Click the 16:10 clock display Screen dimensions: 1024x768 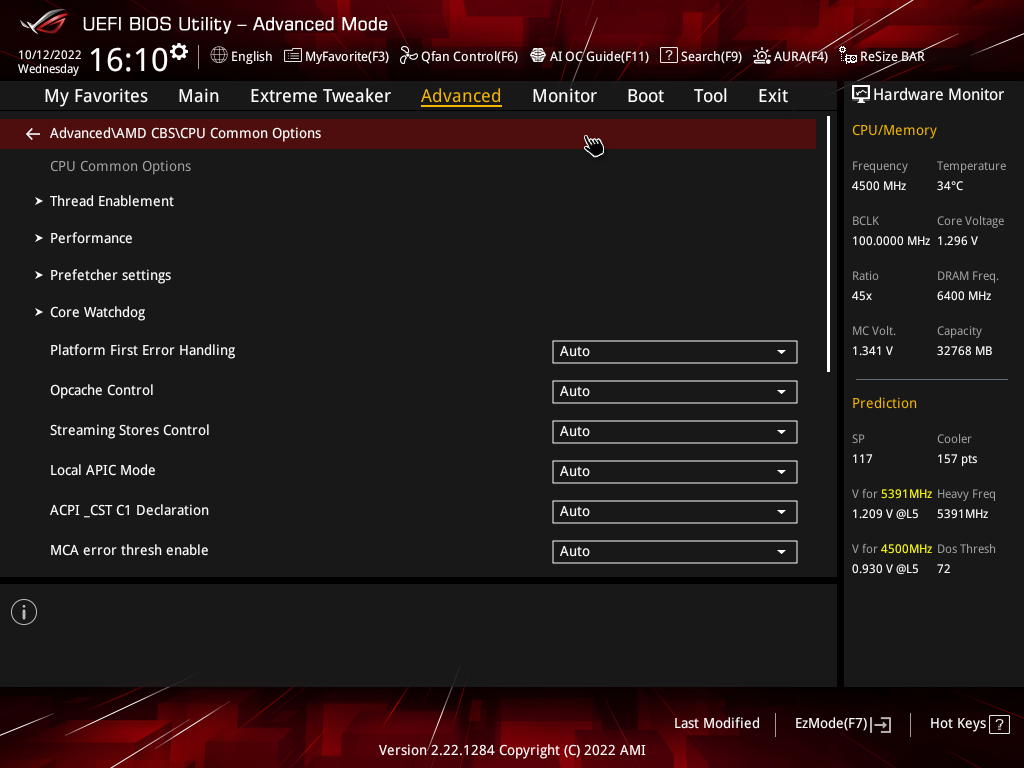[129, 59]
